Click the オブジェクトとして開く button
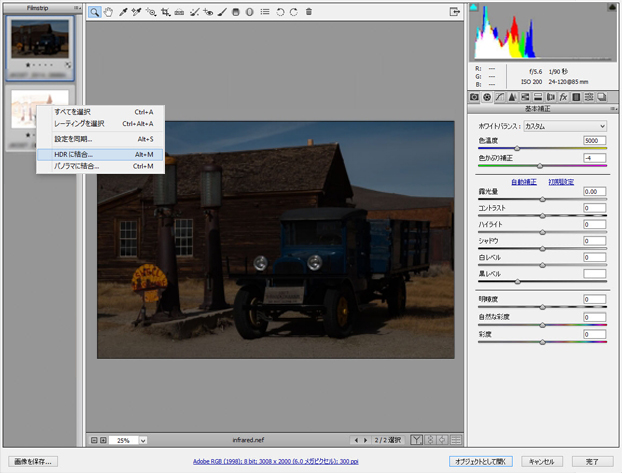The image size is (622, 473). tap(481, 461)
